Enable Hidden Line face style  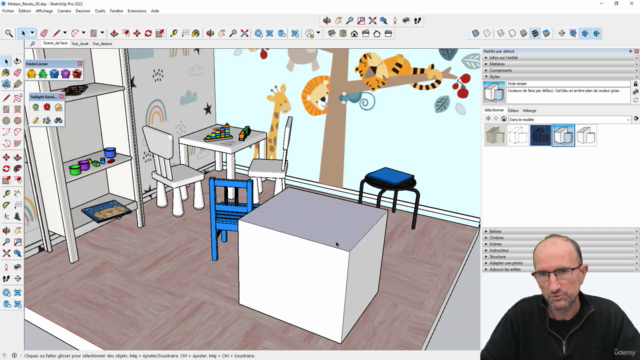(512, 33)
